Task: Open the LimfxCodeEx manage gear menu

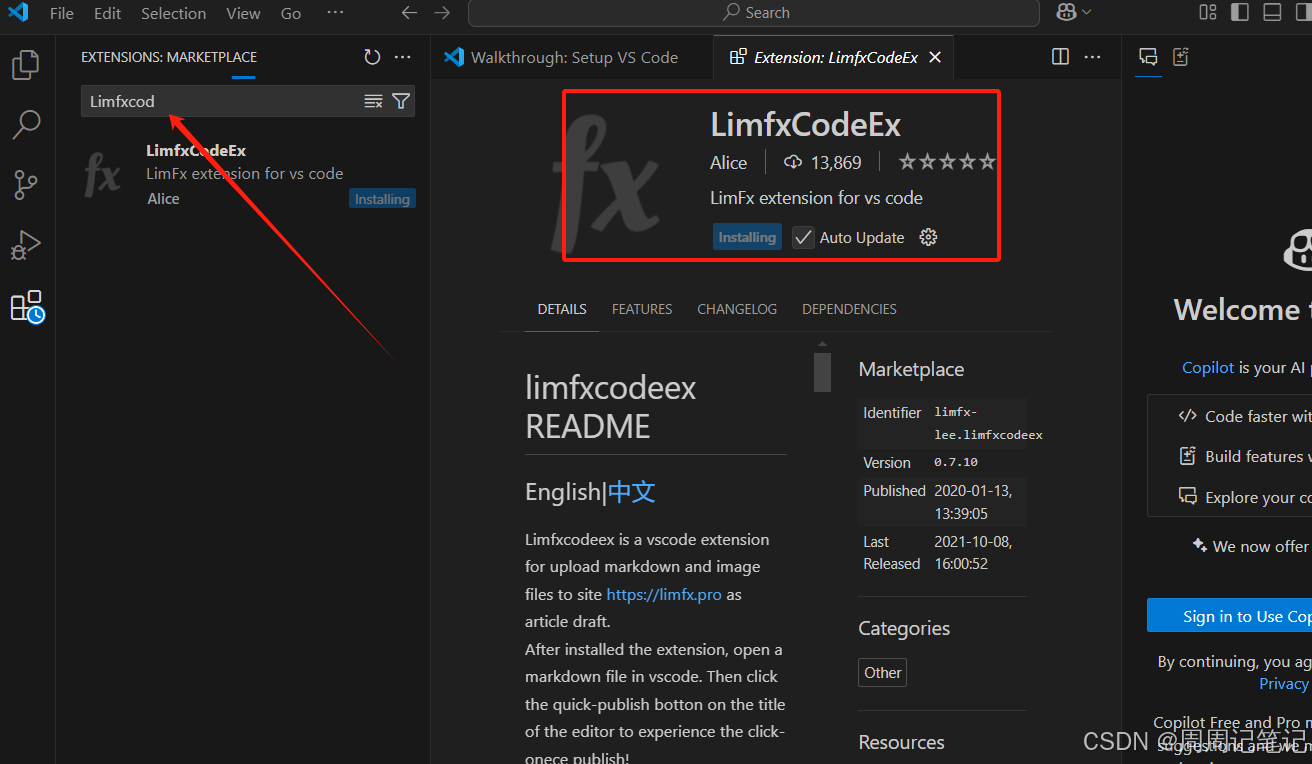Action: [928, 237]
